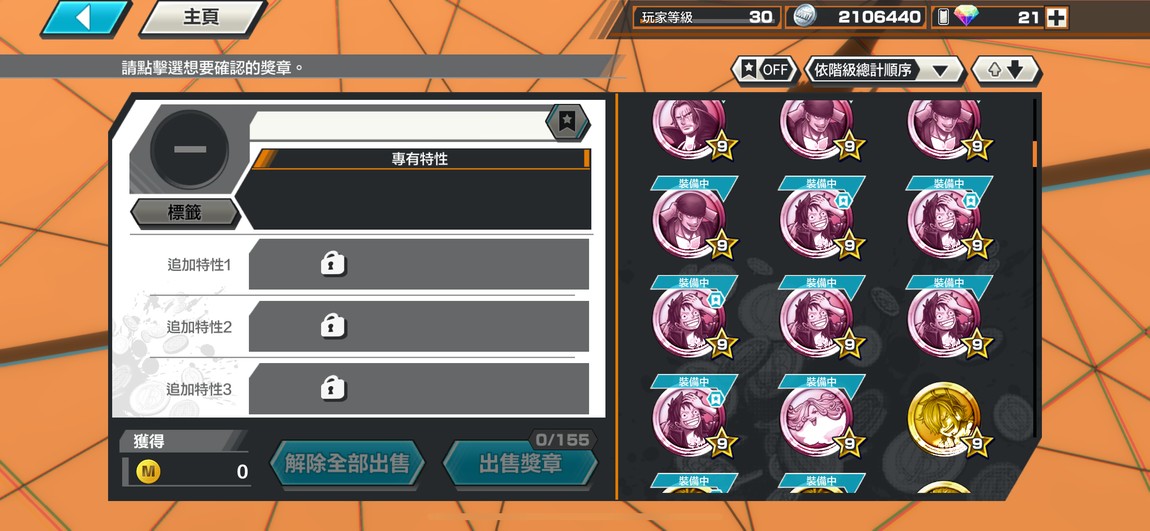1150x531 pixels.
Task: Click 出售獎章 to sell medals
Action: (x=521, y=464)
